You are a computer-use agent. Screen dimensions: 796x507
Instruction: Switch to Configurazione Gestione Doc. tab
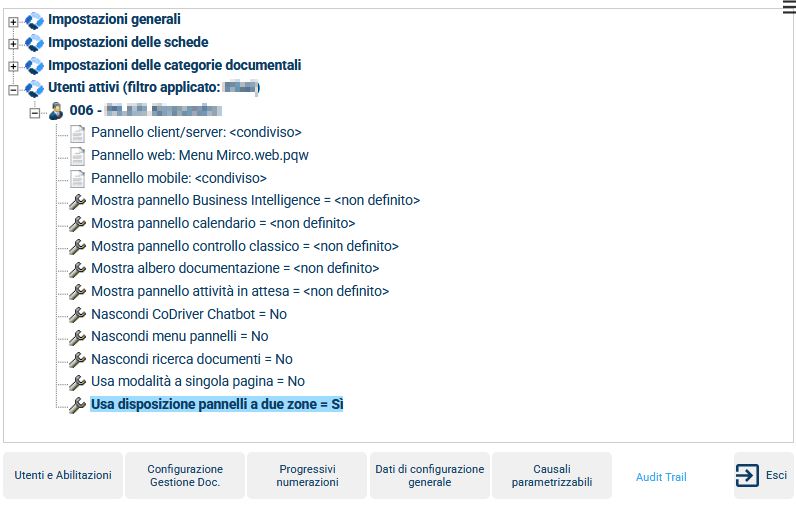tap(185, 476)
